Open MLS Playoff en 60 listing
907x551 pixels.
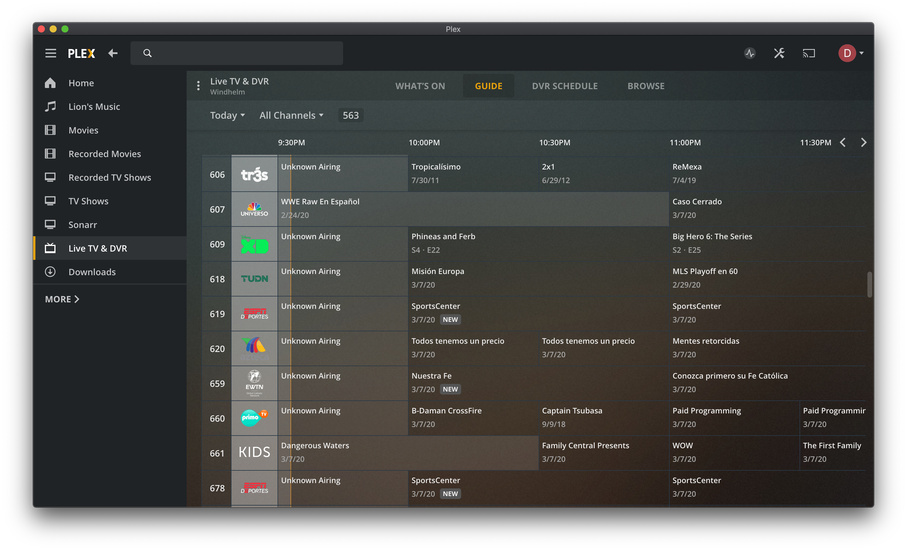(768, 278)
